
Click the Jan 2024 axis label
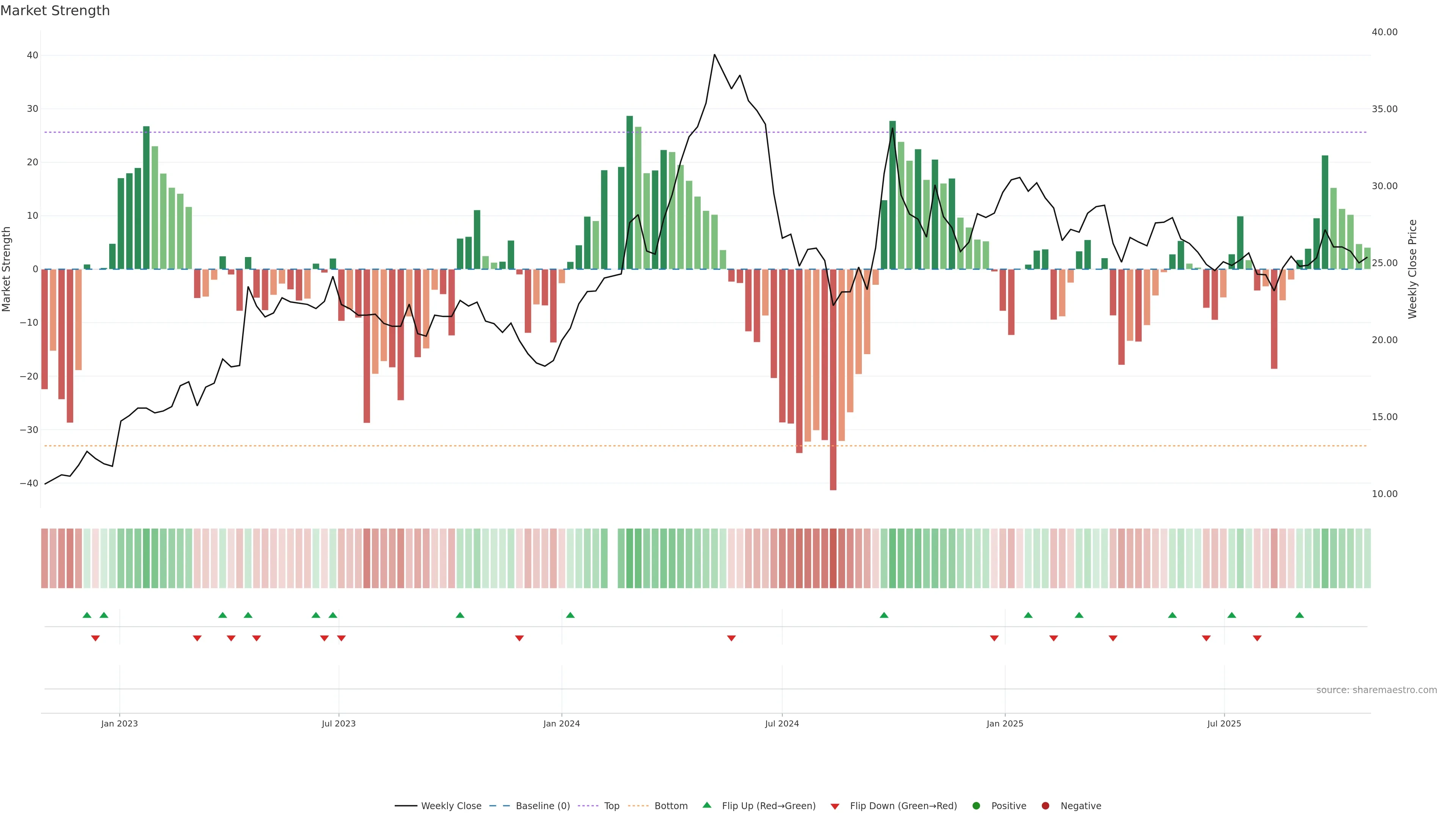tap(561, 723)
